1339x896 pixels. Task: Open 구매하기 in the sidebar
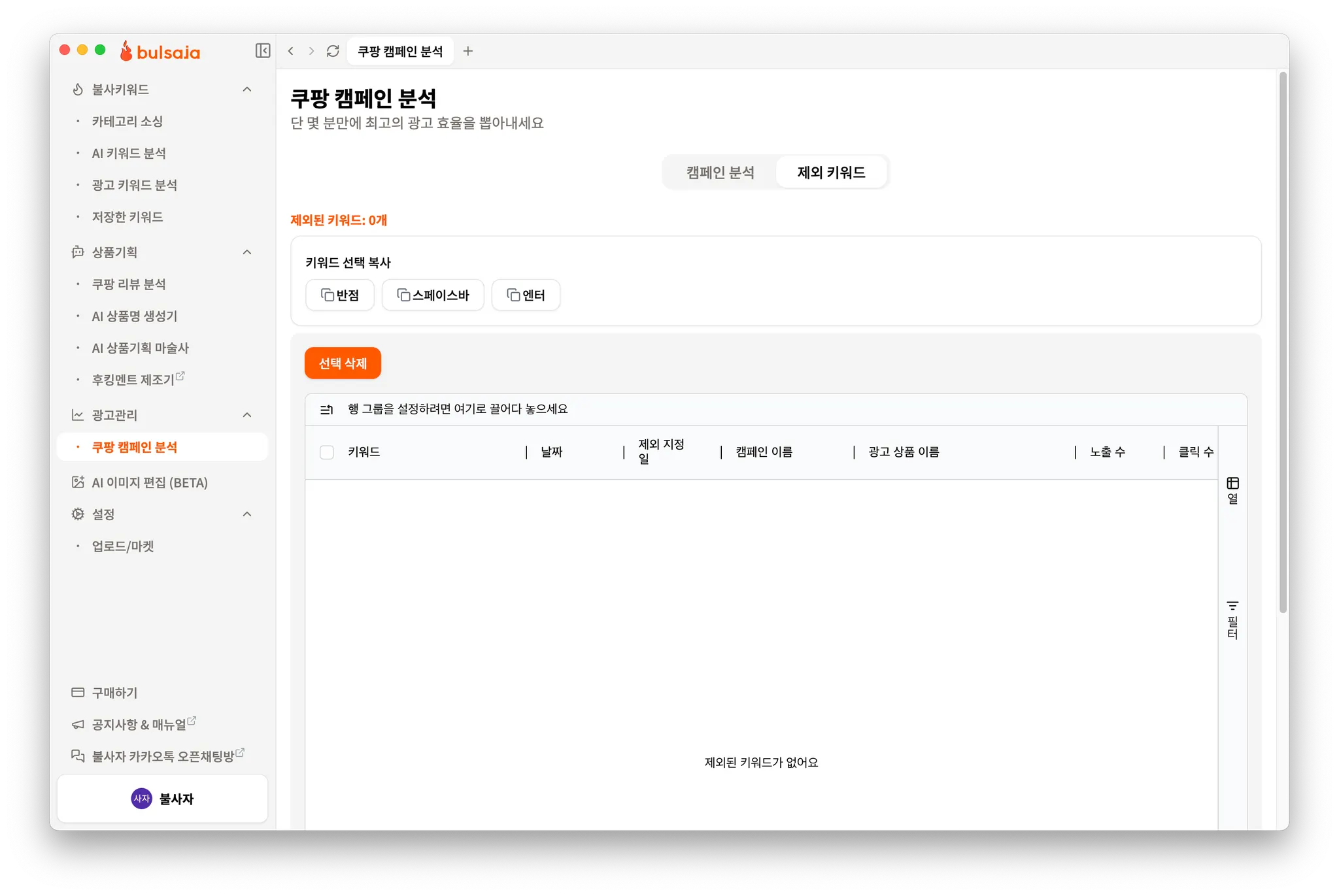114,692
